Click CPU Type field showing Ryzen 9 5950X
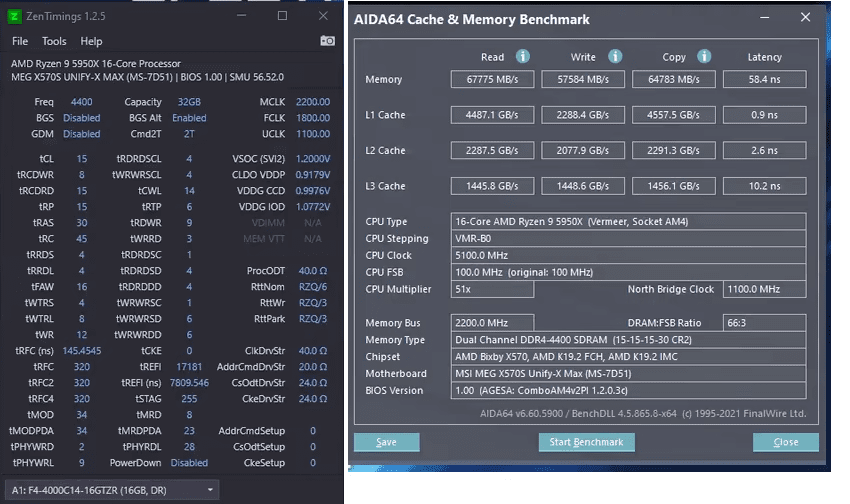Image resolution: width=850 pixels, height=504 pixels. coord(628,222)
